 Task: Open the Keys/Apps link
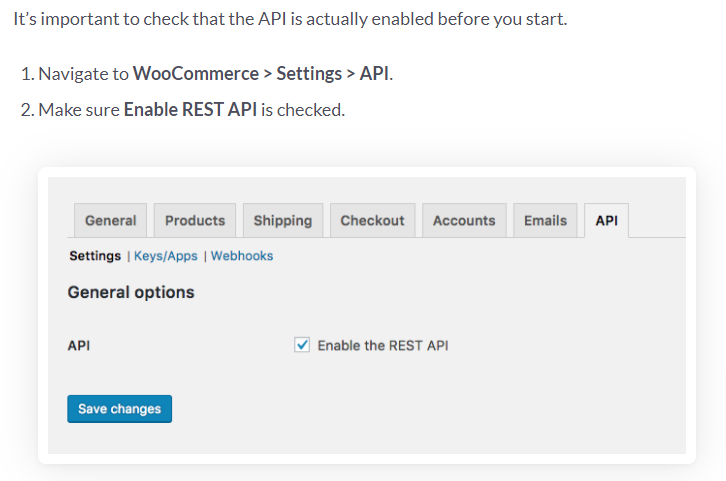click(166, 256)
